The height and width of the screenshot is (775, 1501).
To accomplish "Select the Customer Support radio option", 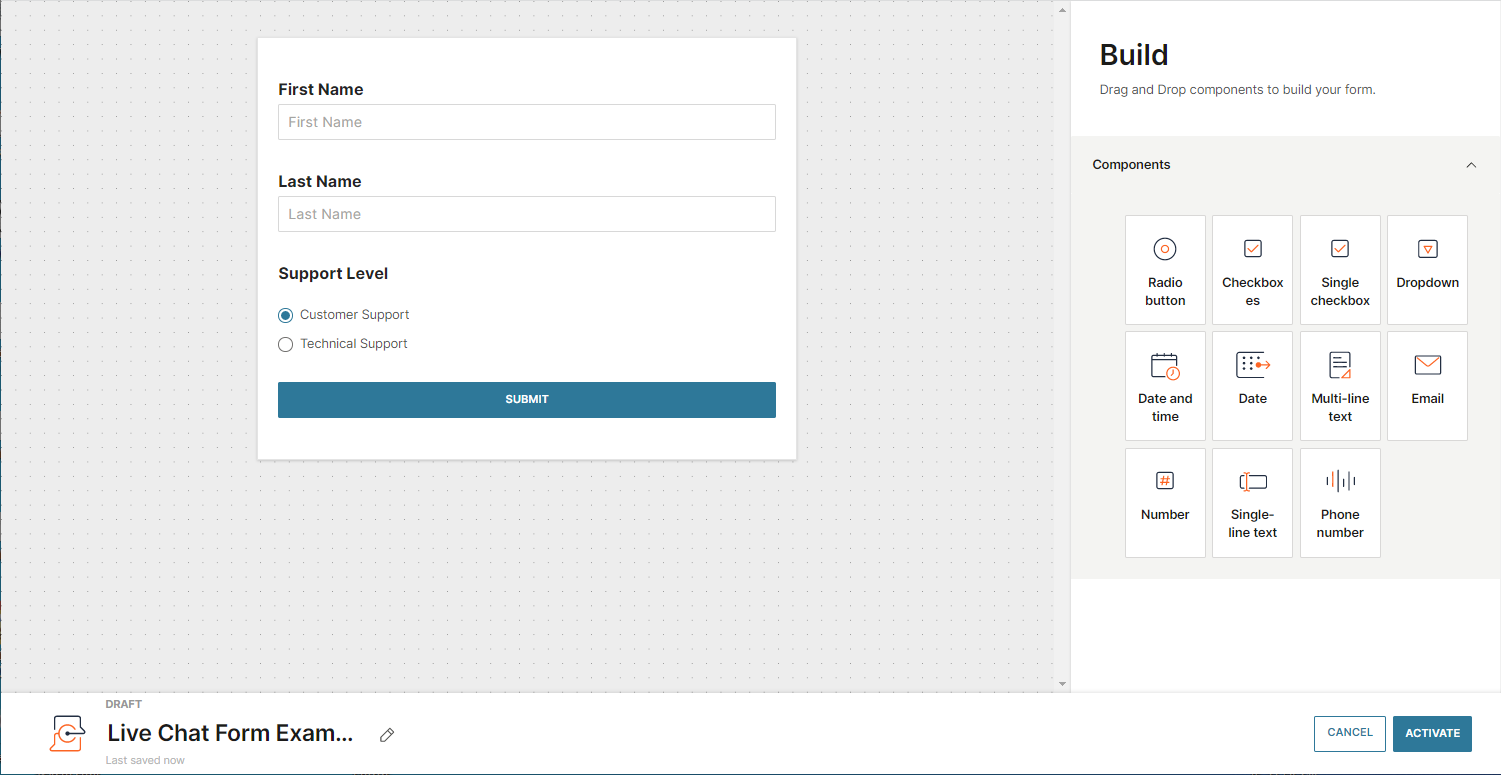I will pos(286,315).
